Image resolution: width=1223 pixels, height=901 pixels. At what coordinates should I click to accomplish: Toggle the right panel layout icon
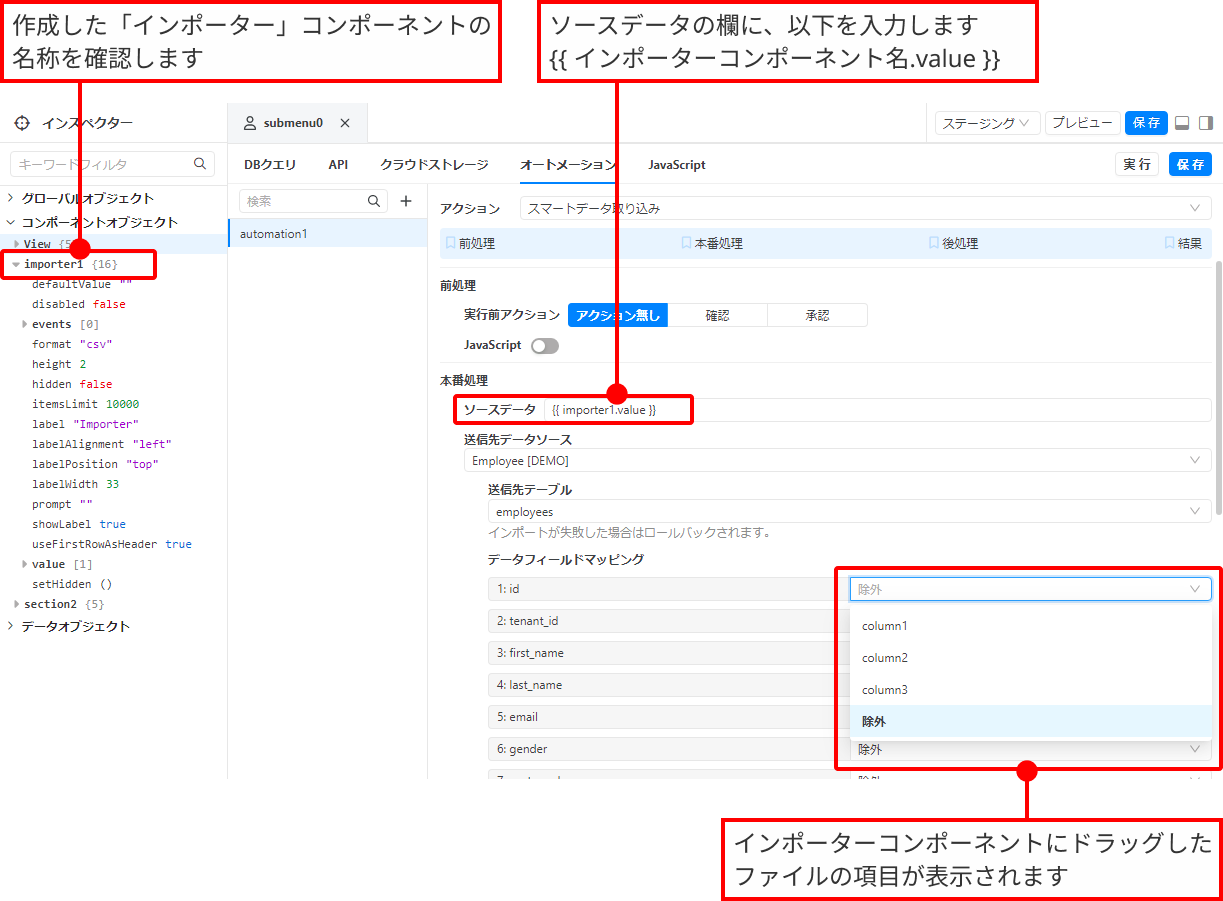coord(1205,123)
